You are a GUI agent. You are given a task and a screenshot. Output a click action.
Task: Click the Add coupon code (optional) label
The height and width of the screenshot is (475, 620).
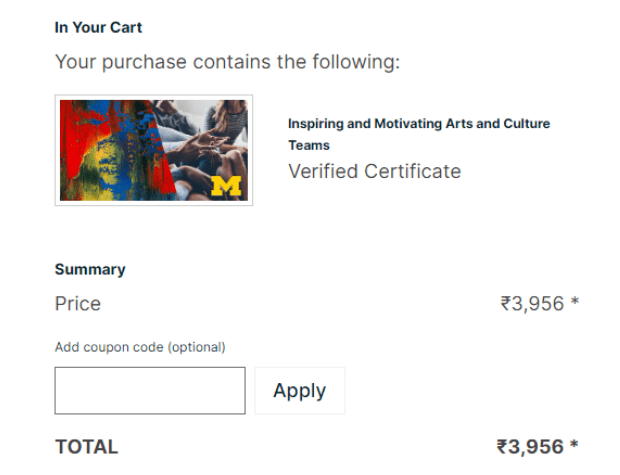[140, 347]
